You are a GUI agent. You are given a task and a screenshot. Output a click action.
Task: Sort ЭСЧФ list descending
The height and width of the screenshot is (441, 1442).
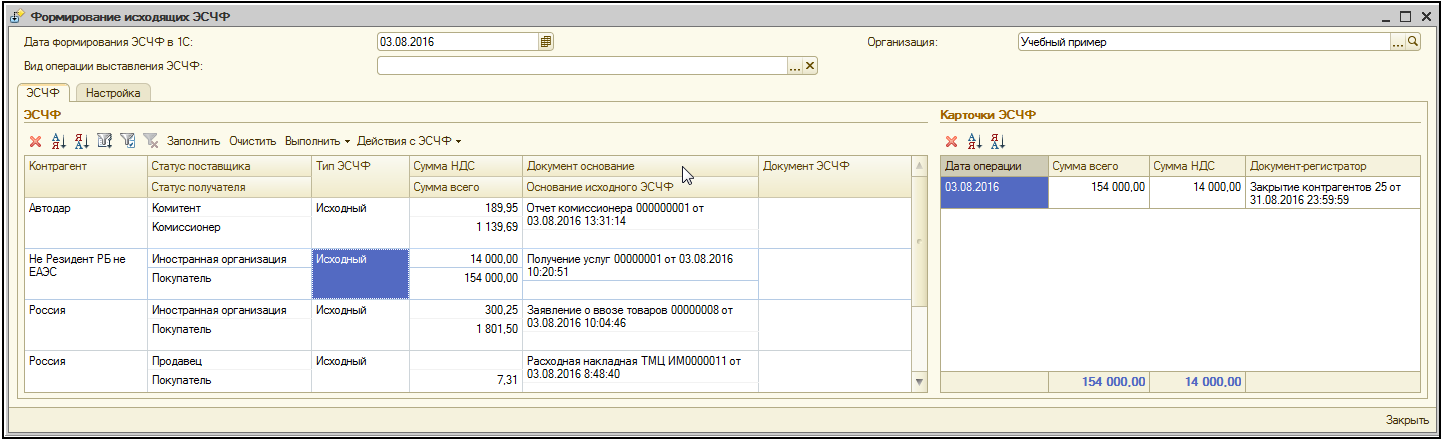click(x=81, y=141)
